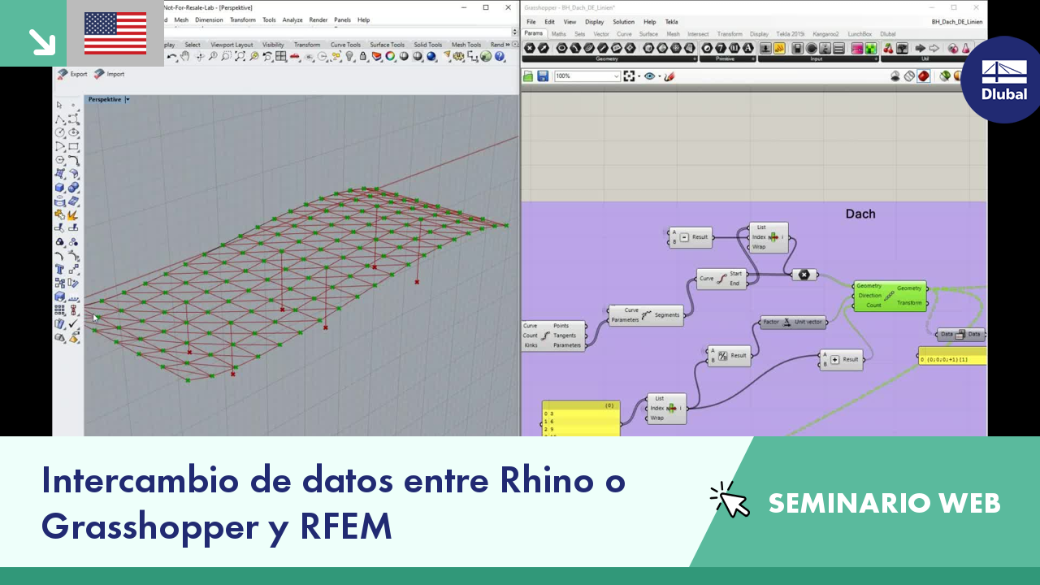Click the sketch brush icon in Grasshopper canvas bar

(670, 76)
